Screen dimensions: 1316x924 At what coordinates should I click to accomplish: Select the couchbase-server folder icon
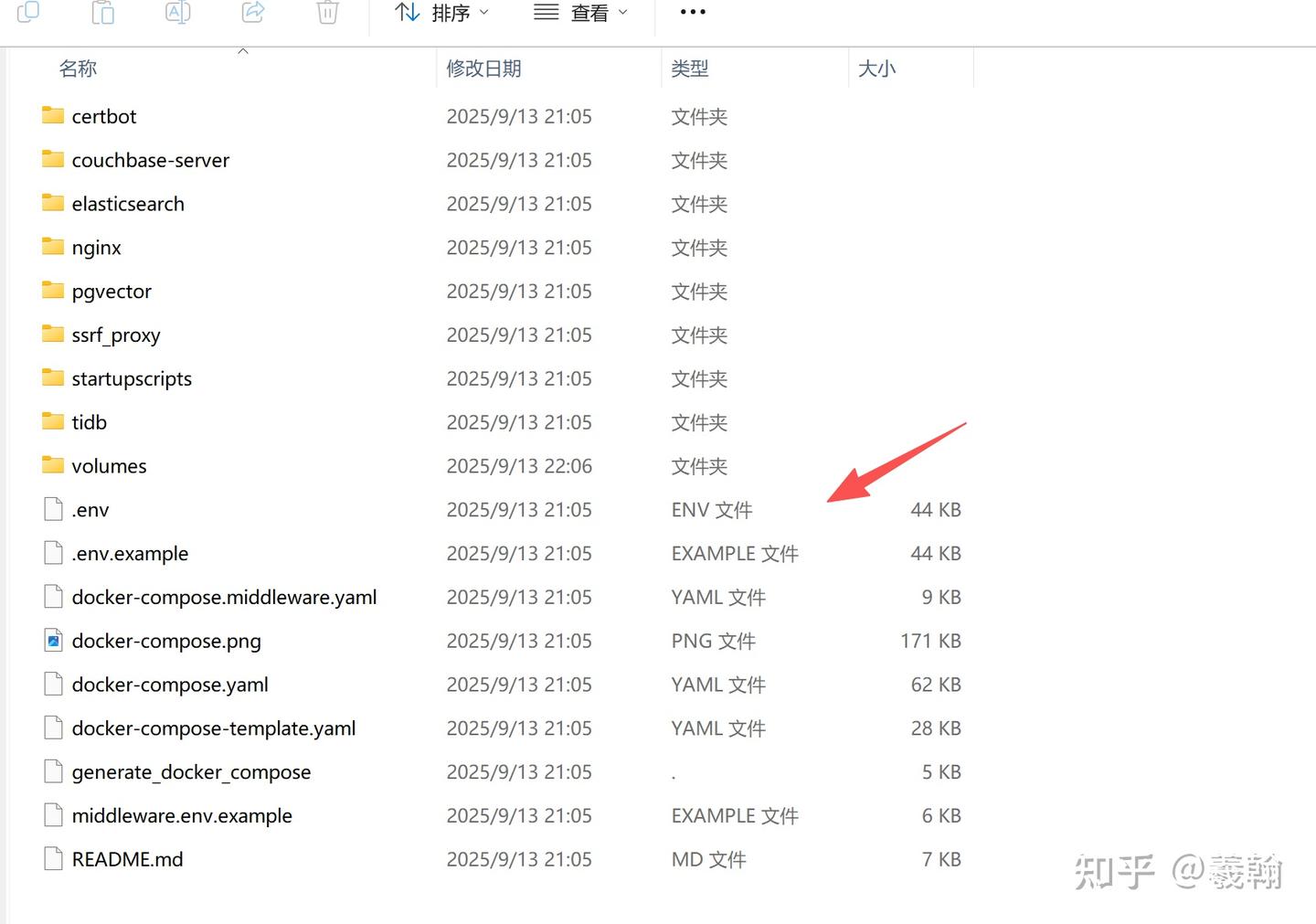pos(53,159)
